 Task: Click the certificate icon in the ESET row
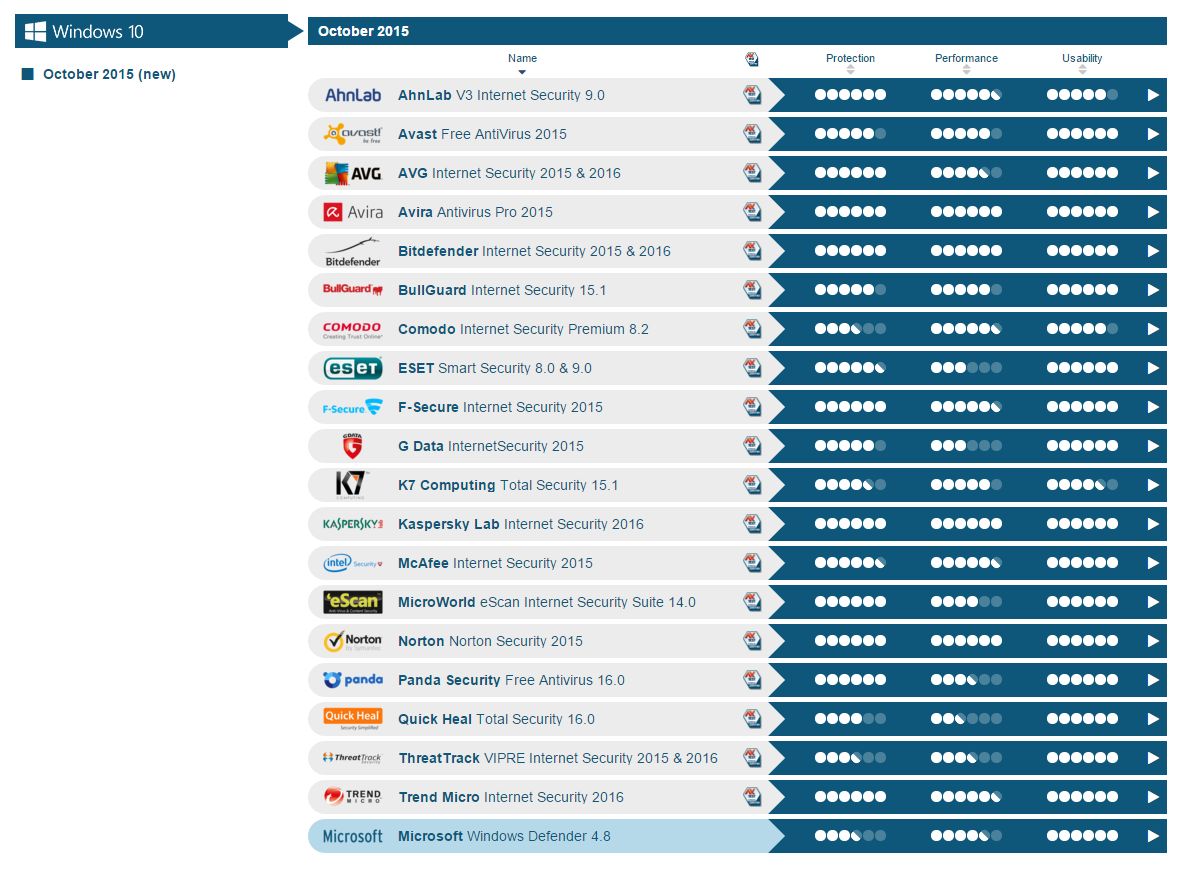click(x=752, y=368)
